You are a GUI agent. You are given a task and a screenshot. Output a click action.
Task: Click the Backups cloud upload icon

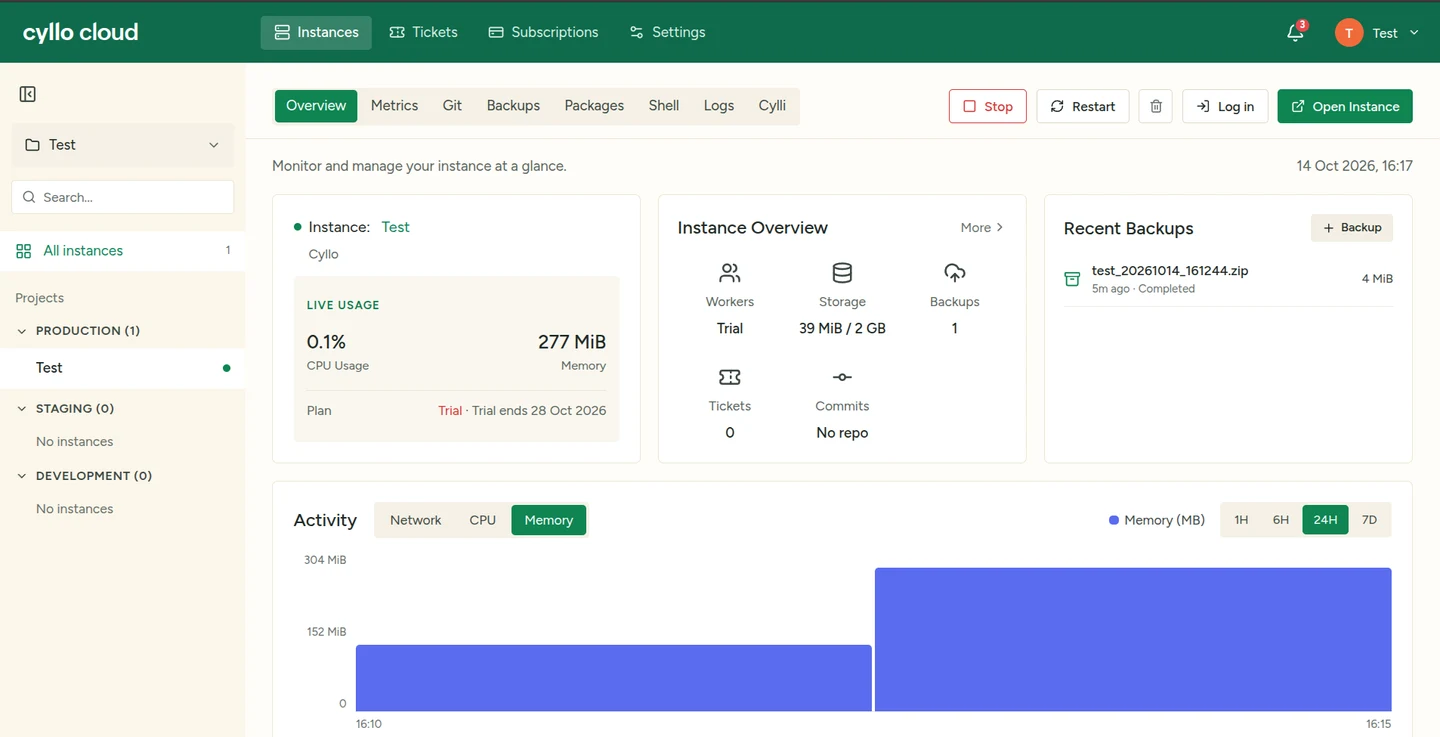pyautogui.click(x=955, y=273)
